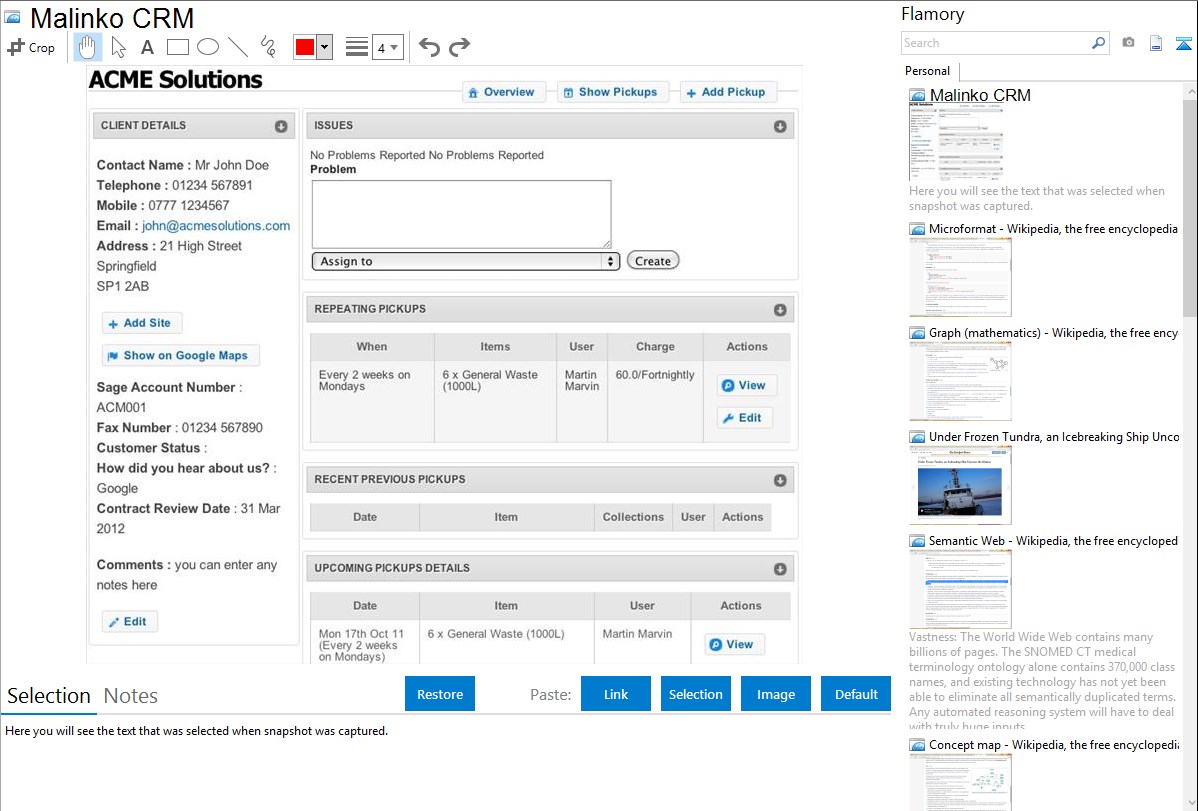
Task: Select the straight line tool
Action: pyautogui.click(x=238, y=47)
